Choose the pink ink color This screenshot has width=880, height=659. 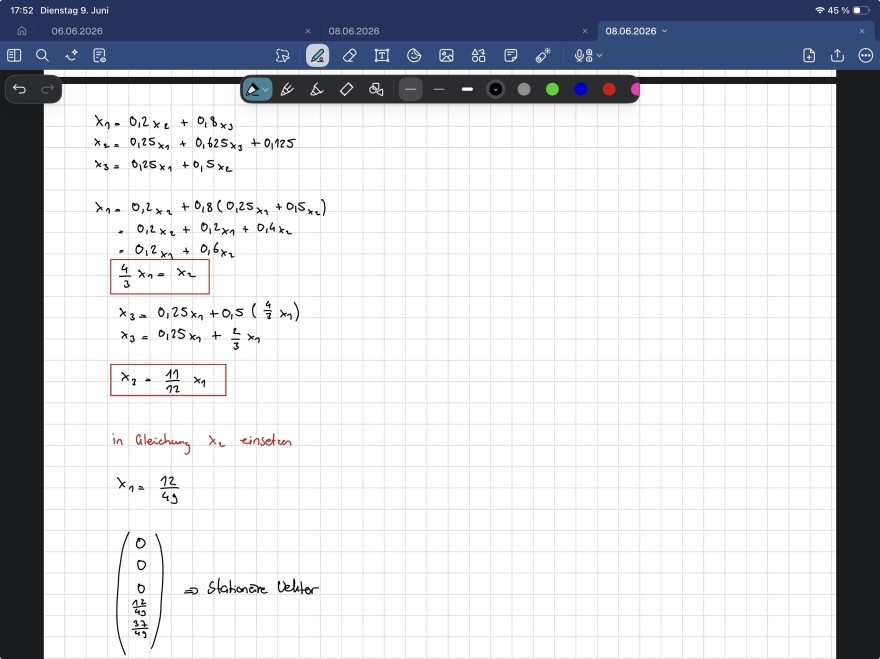point(635,89)
